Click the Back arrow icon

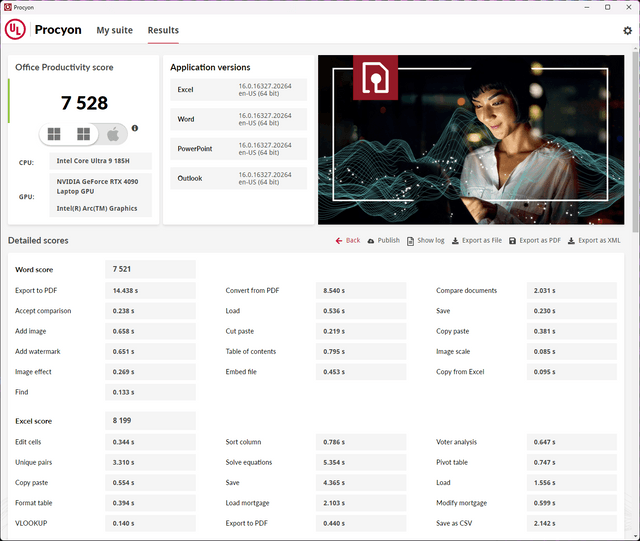coord(339,241)
